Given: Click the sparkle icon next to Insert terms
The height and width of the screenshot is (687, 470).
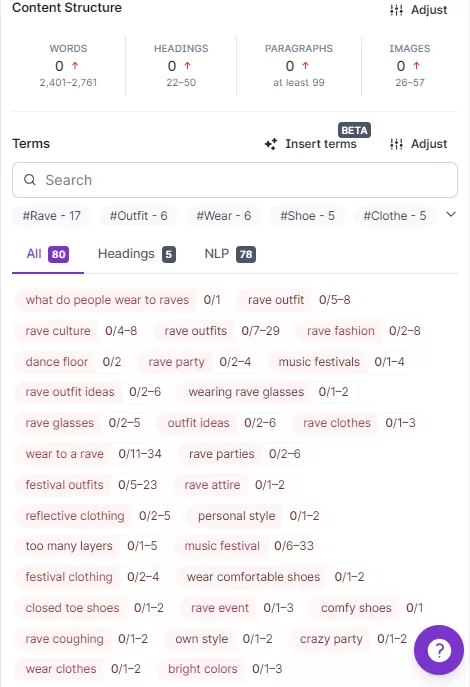Looking at the screenshot, I should (271, 144).
